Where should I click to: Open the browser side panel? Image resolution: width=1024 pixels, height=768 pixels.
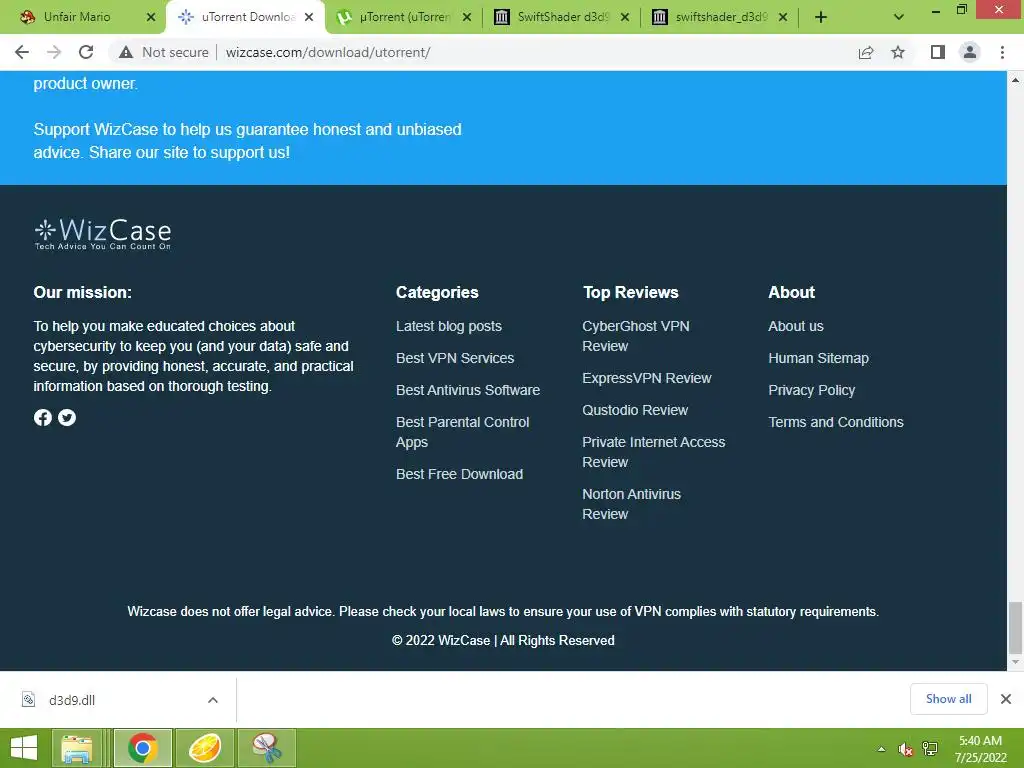coord(938,52)
